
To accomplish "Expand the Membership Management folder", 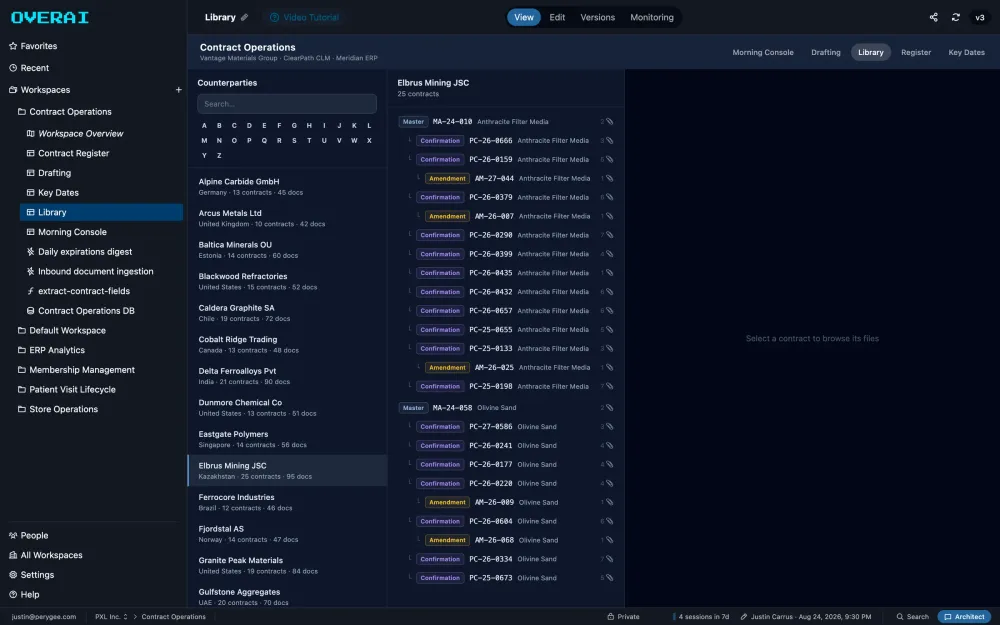I will 76,370.
